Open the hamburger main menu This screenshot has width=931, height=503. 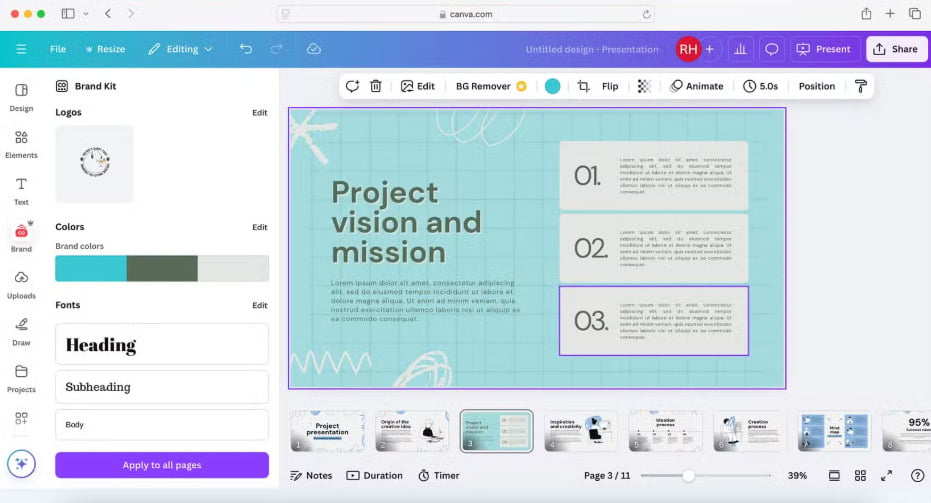pyautogui.click(x=21, y=49)
